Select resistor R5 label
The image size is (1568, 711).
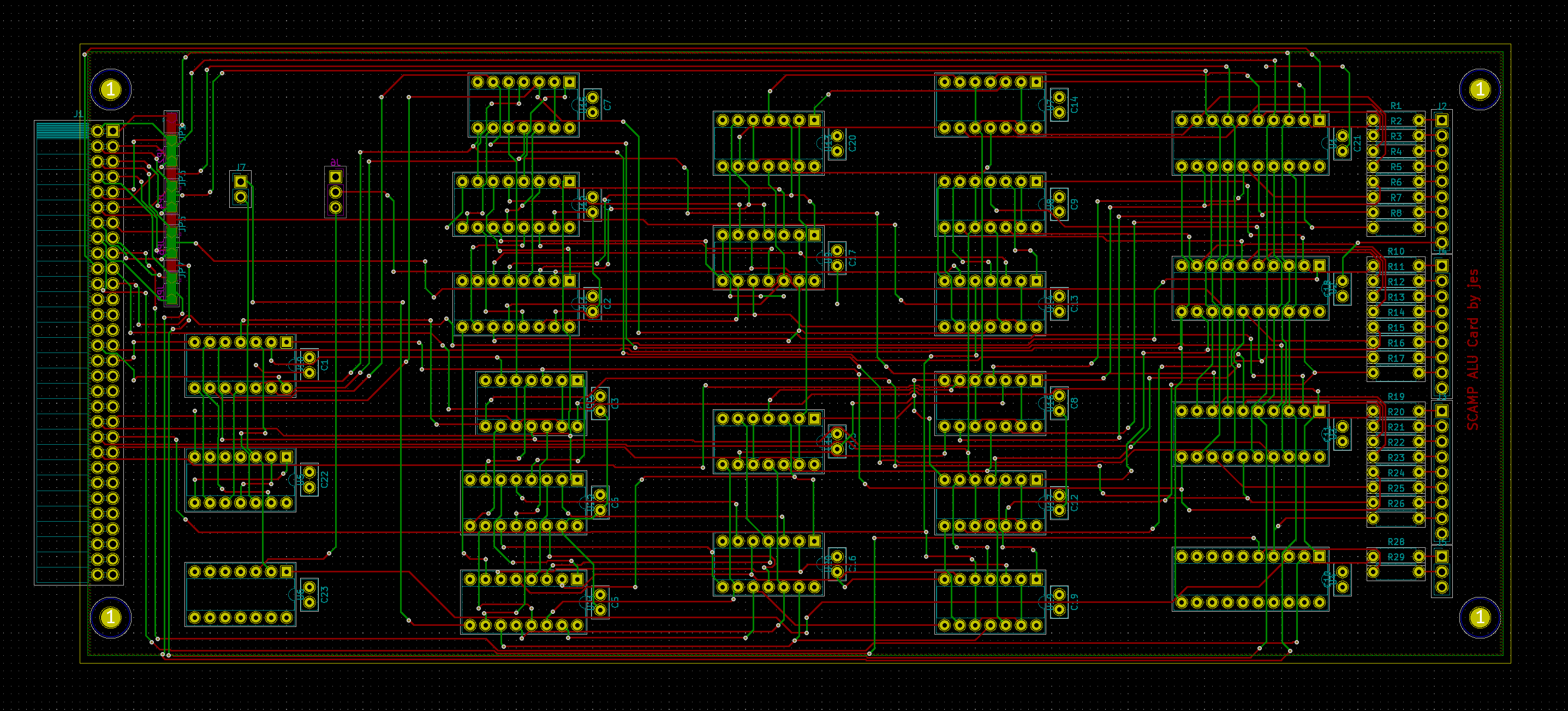pyautogui.click(x=1396, y=167)
